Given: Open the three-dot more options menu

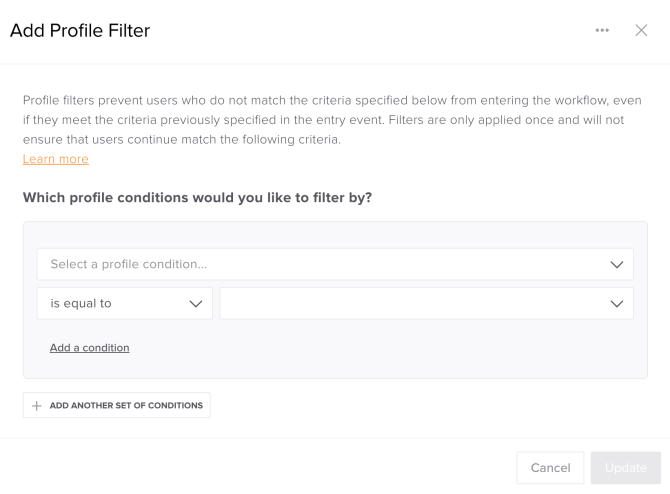Looking at the screenshot, I should (602, 31).
